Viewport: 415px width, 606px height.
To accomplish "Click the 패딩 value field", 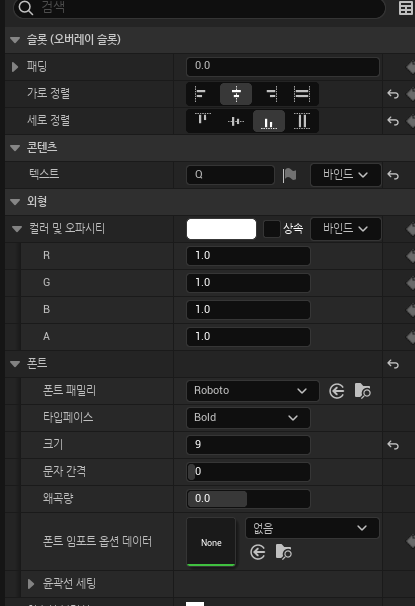I will tap(283, 66).
